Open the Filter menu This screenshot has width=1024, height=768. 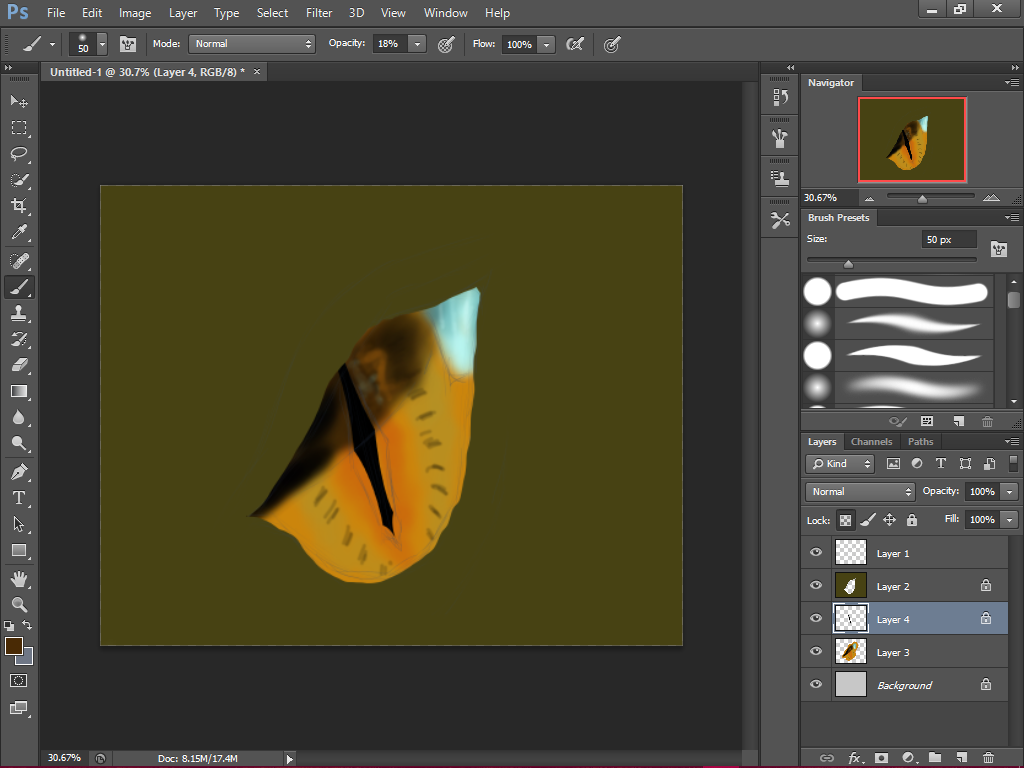pos(319,13)
